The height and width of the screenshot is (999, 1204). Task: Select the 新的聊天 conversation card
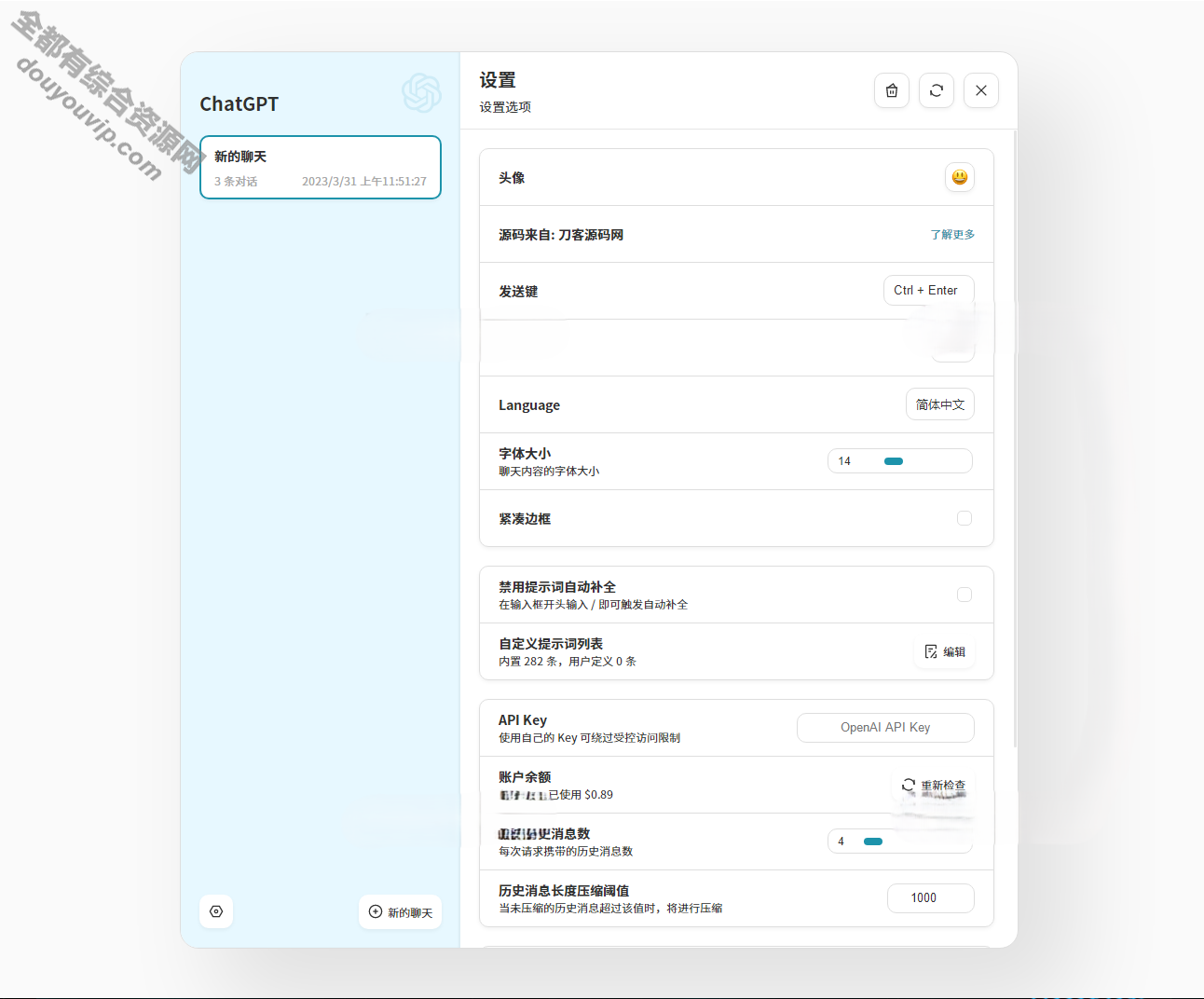321,168
